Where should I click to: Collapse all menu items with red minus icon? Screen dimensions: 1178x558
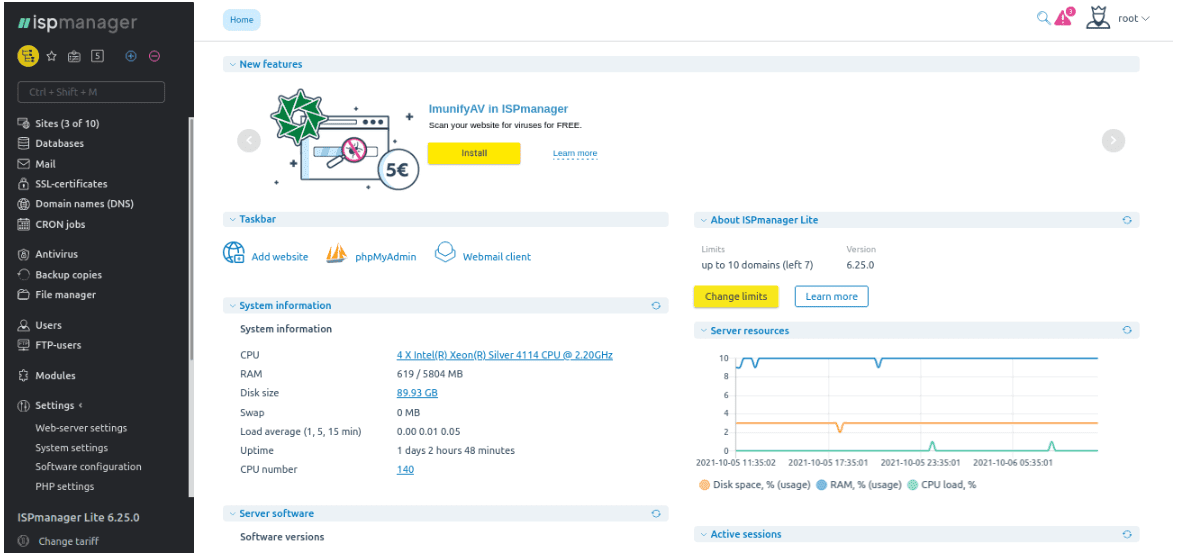[154, 56]
